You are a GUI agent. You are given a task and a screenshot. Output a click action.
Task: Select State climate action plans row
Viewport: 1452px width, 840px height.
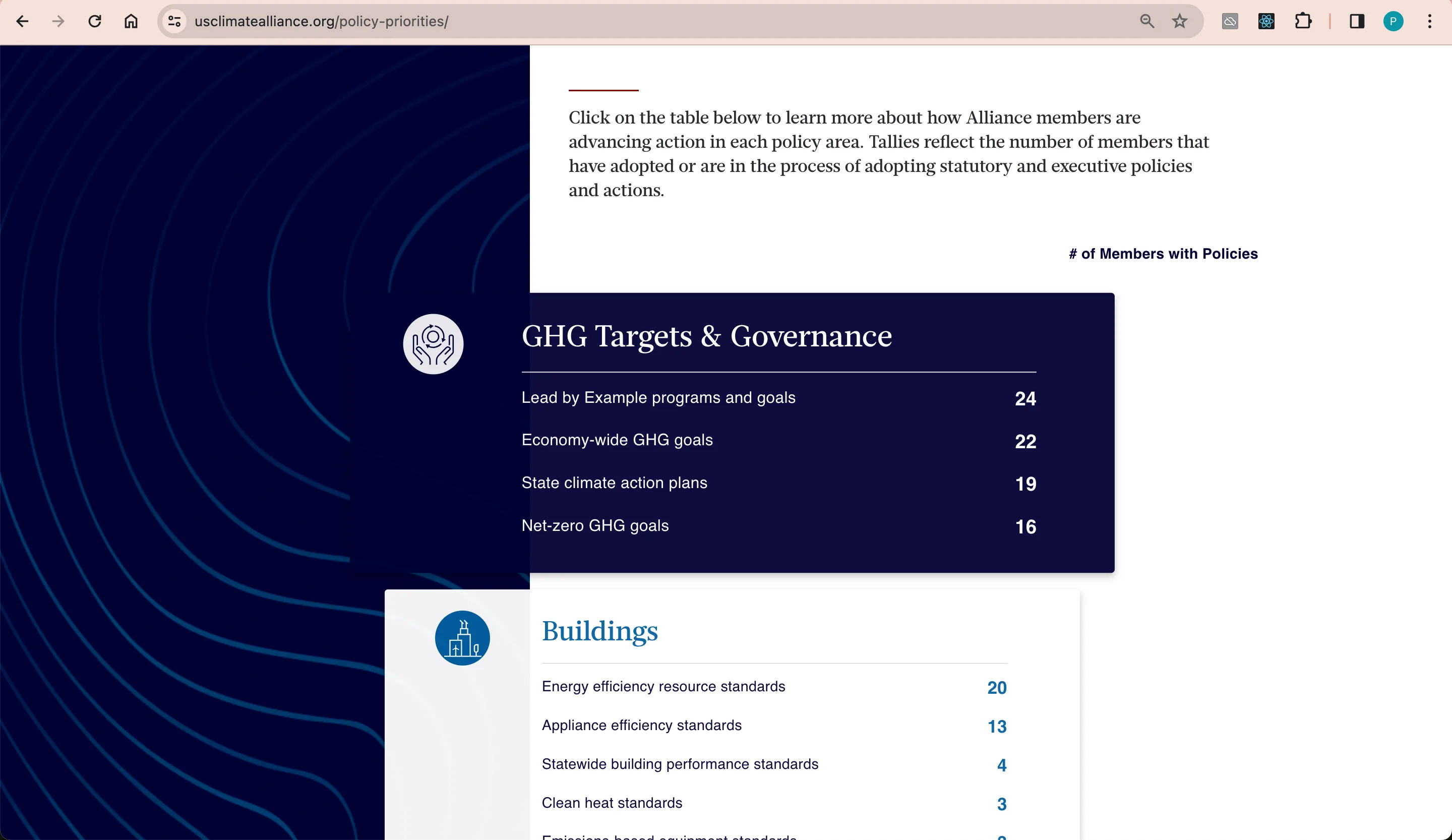point(778,483)
